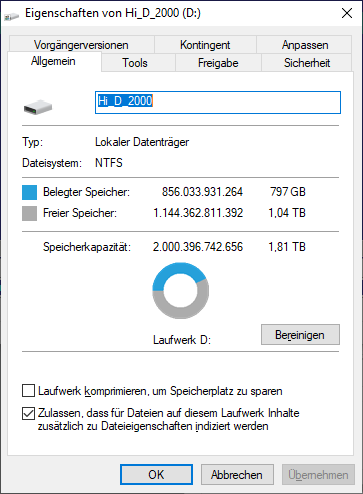
Task: Click the hard drive icon beside name field
Action: tap(38, 107)
